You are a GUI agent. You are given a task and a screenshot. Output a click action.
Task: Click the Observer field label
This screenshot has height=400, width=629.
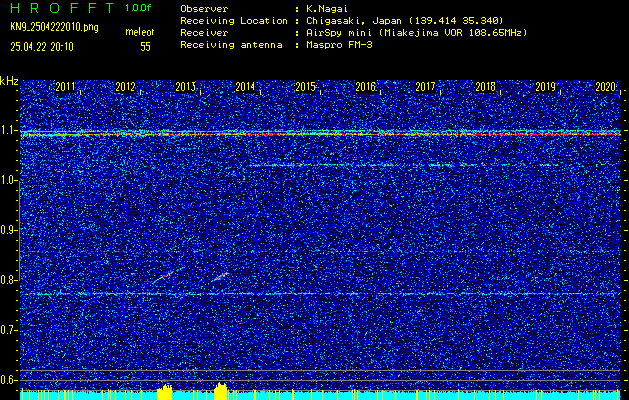coord(204,8)
